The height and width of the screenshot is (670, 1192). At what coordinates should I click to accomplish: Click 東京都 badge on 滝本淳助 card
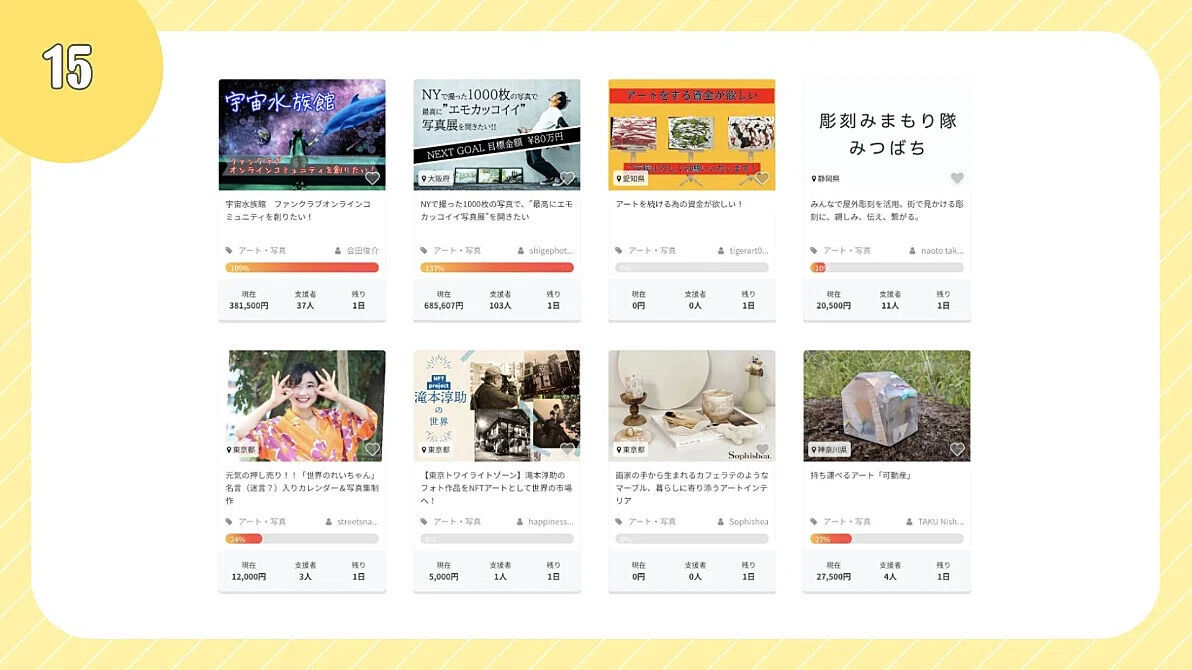436,450
